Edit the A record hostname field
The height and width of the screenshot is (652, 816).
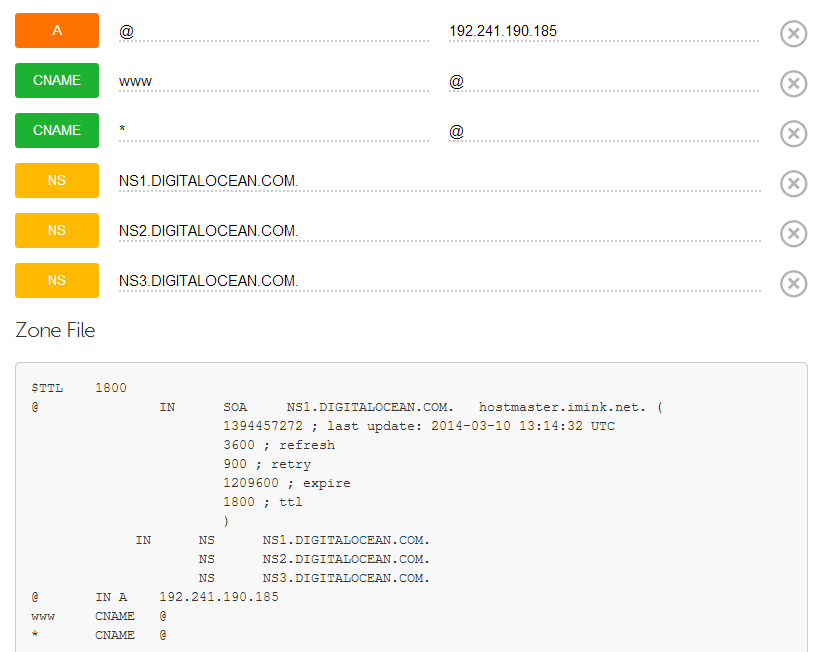[273, 31]
